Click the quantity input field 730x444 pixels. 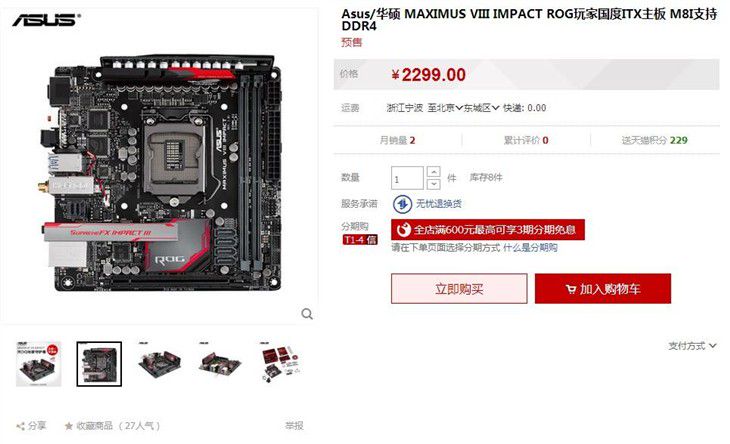click(x=407, y=178)
